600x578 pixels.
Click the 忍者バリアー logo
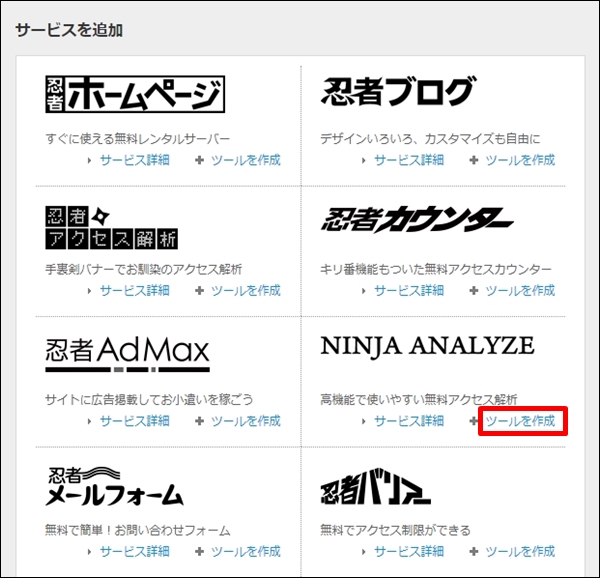click(375, 486)
